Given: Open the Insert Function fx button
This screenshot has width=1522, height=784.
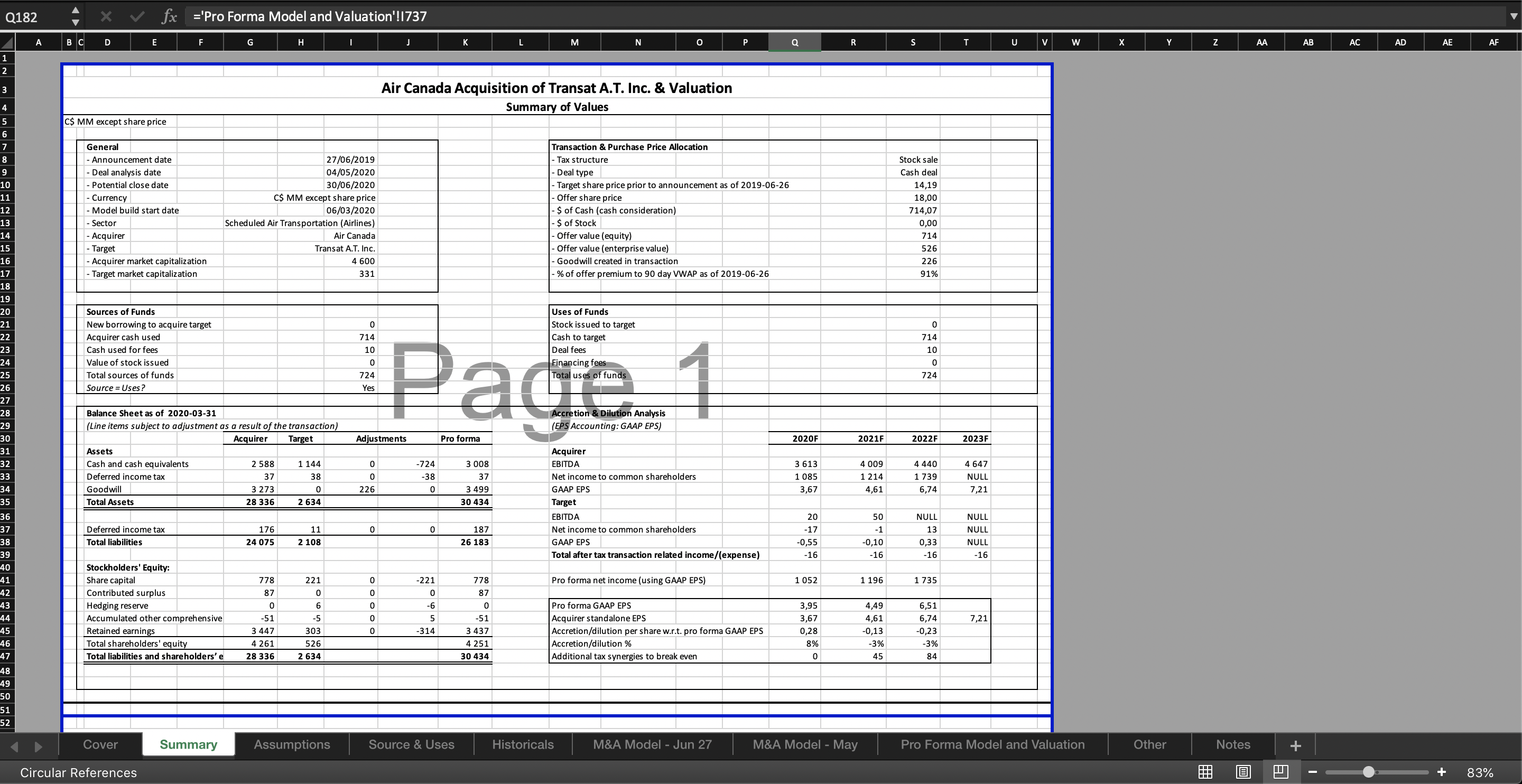Looking at the screenshot, I should [x=169, y=16].
